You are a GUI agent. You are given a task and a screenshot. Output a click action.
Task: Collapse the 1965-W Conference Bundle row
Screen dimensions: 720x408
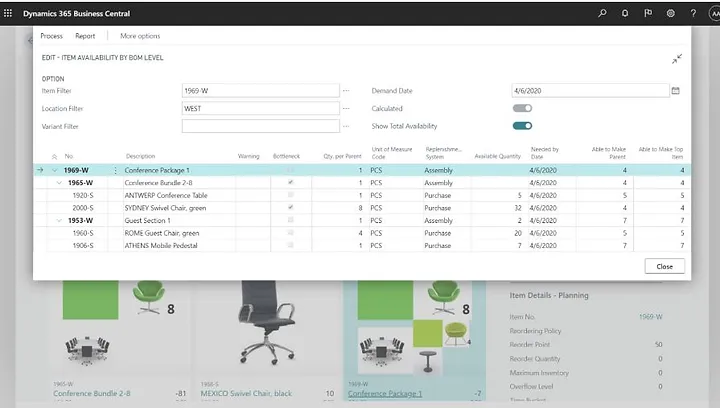click(x=57, y=183)
